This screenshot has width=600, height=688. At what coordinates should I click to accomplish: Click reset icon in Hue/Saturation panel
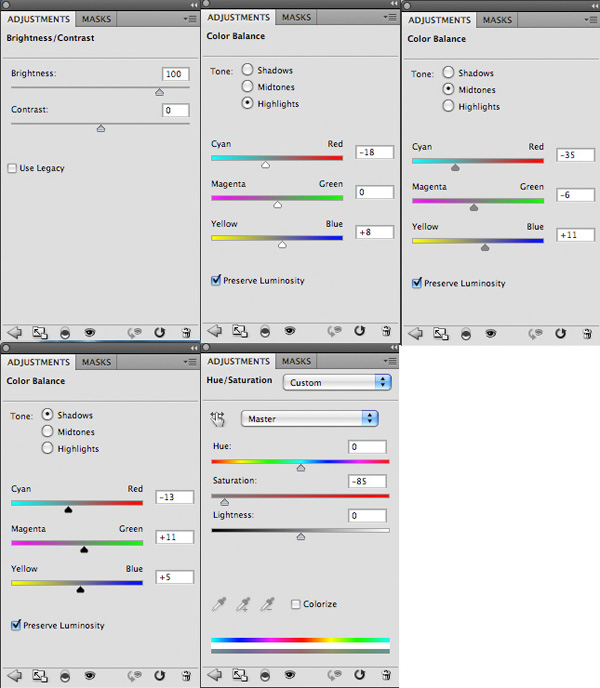tap(359, 675)
